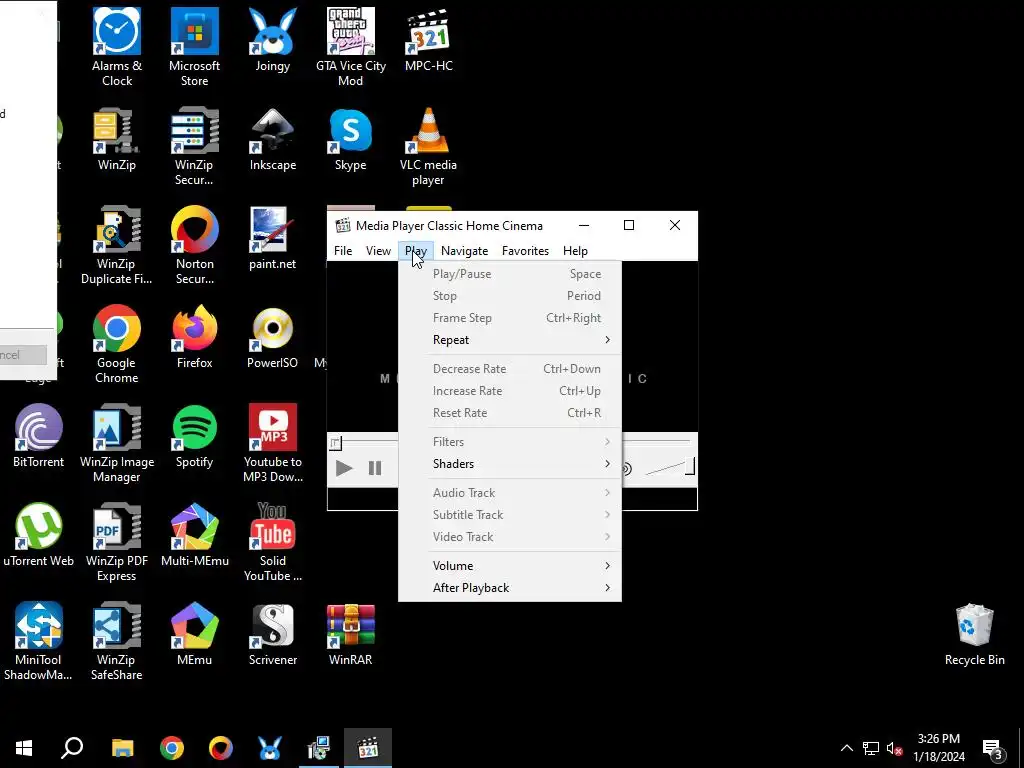Click the Play button in player controls
This screenshot has width=1024, height=768.
tap(344, 468)
